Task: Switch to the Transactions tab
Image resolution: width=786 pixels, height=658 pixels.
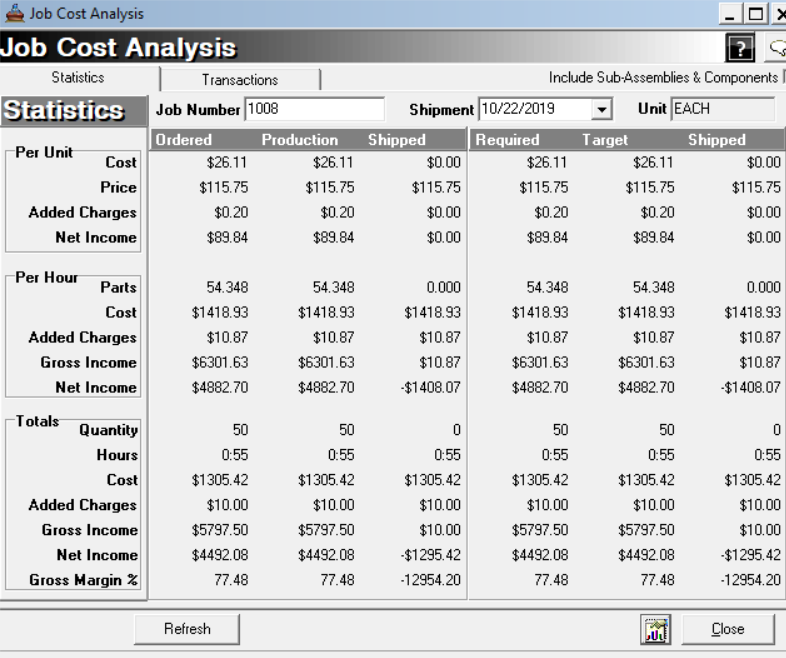Action: click(240, 80)
